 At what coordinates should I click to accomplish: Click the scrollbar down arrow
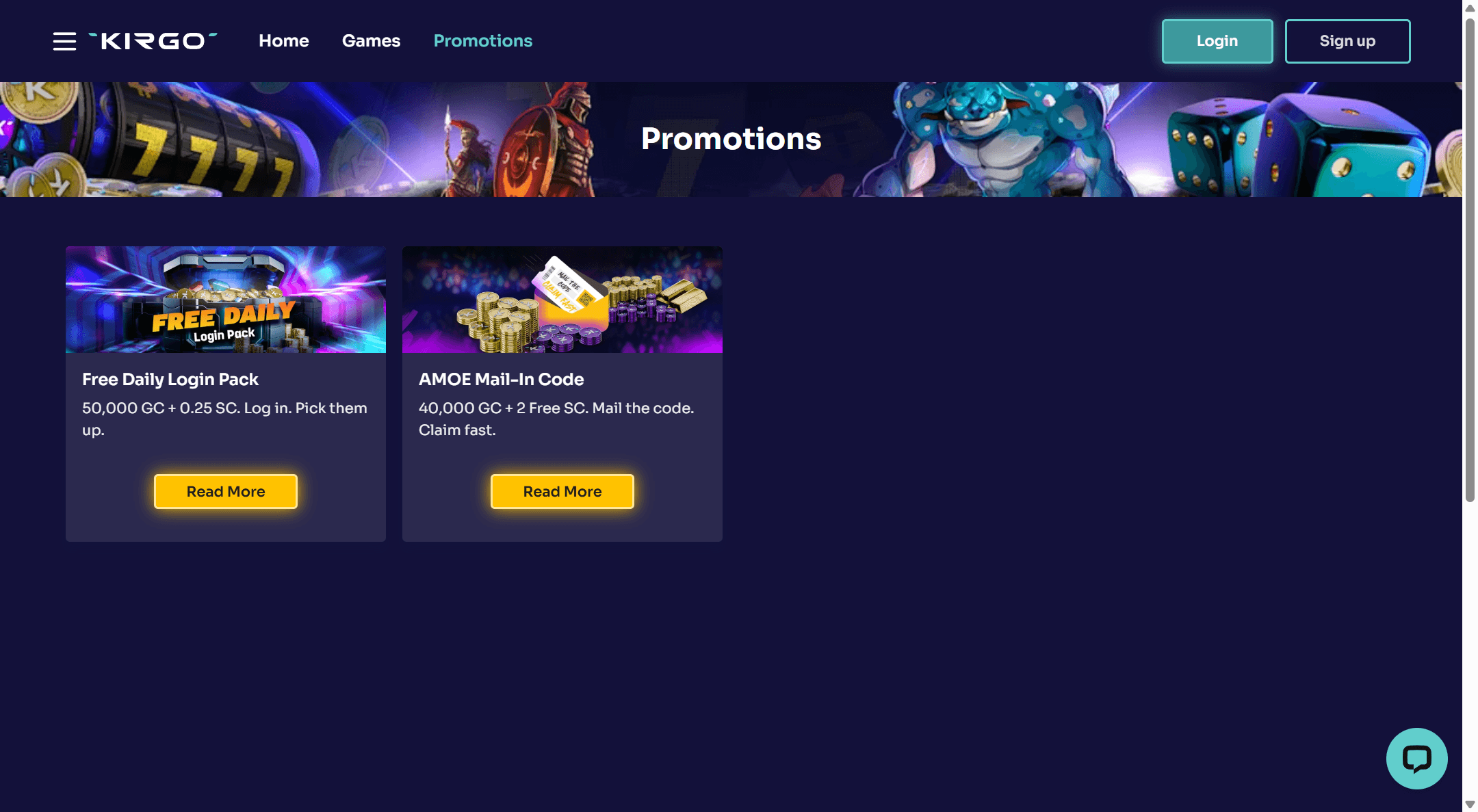click(x=1470, y=804)
